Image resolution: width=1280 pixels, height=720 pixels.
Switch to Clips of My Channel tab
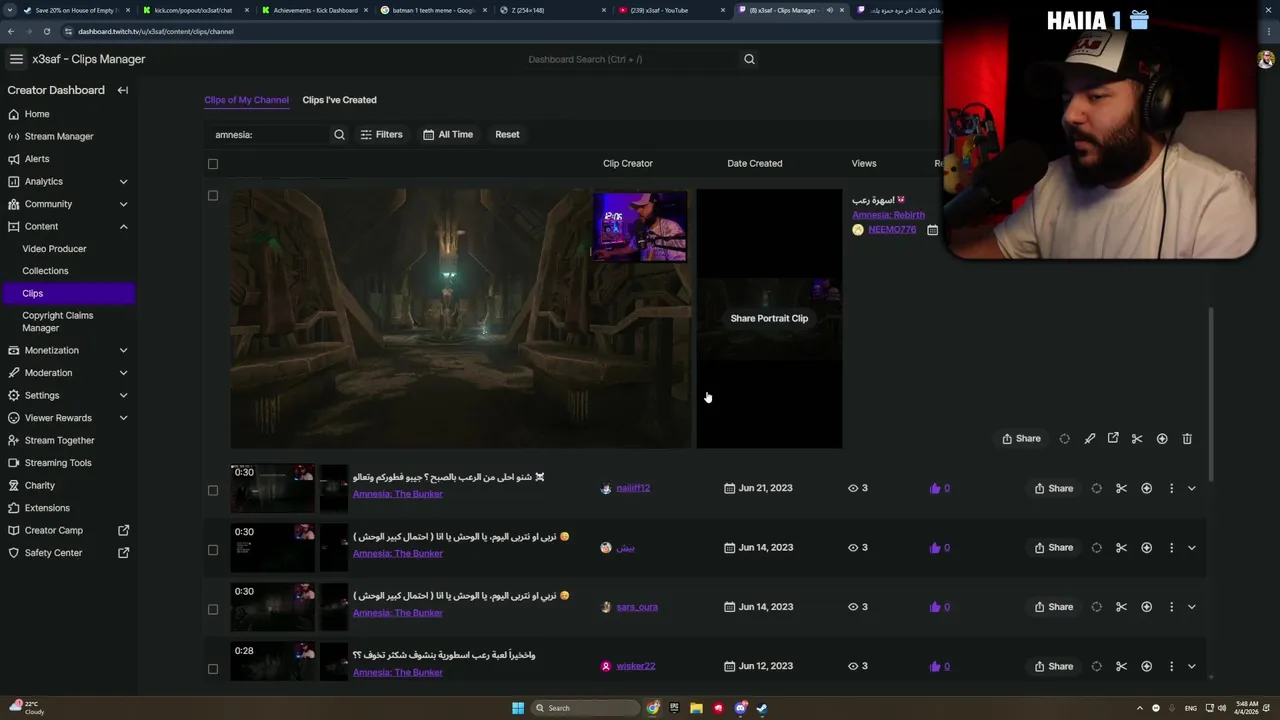(246, 100)
